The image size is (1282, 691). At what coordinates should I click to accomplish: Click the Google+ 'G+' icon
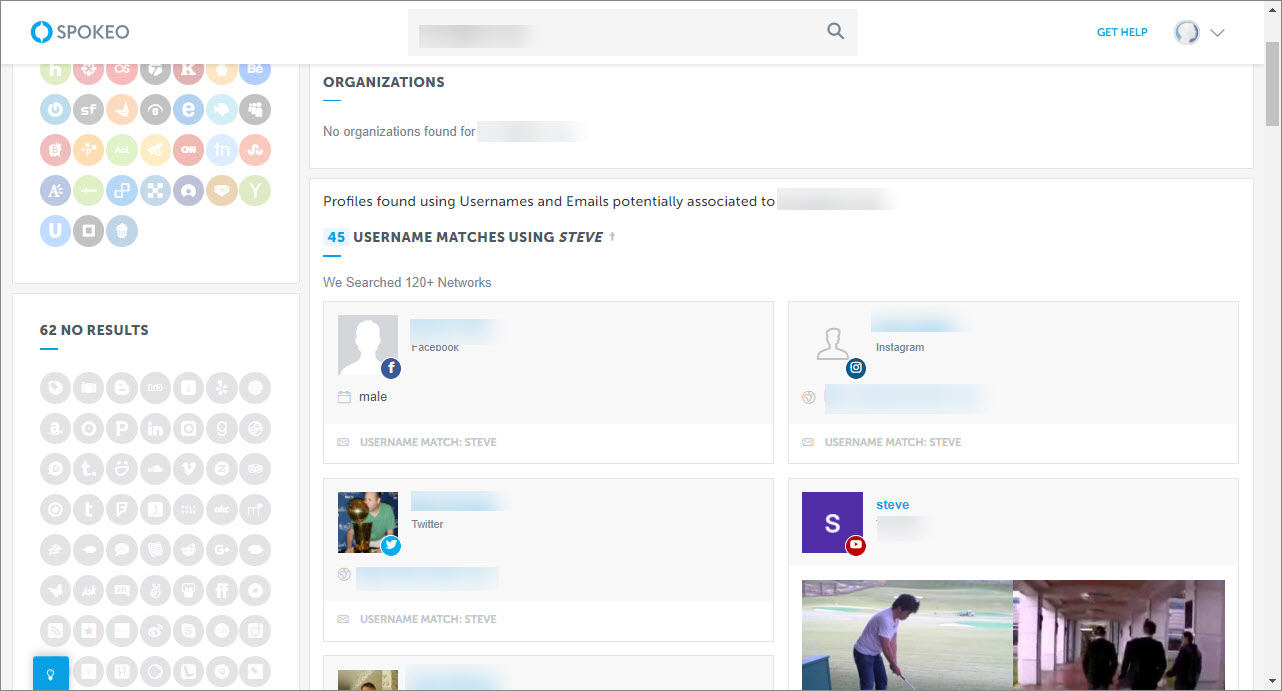(x=222, y=549)
